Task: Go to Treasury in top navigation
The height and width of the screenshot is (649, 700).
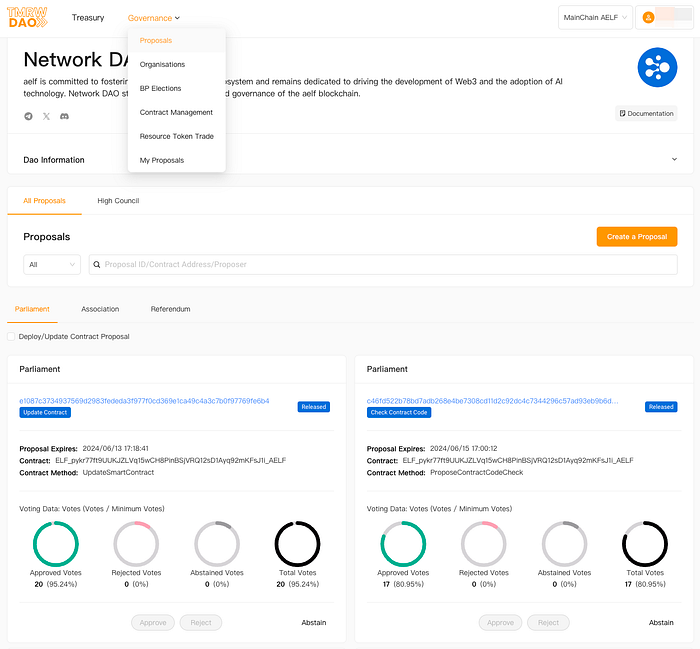Action: coord(88,18)
